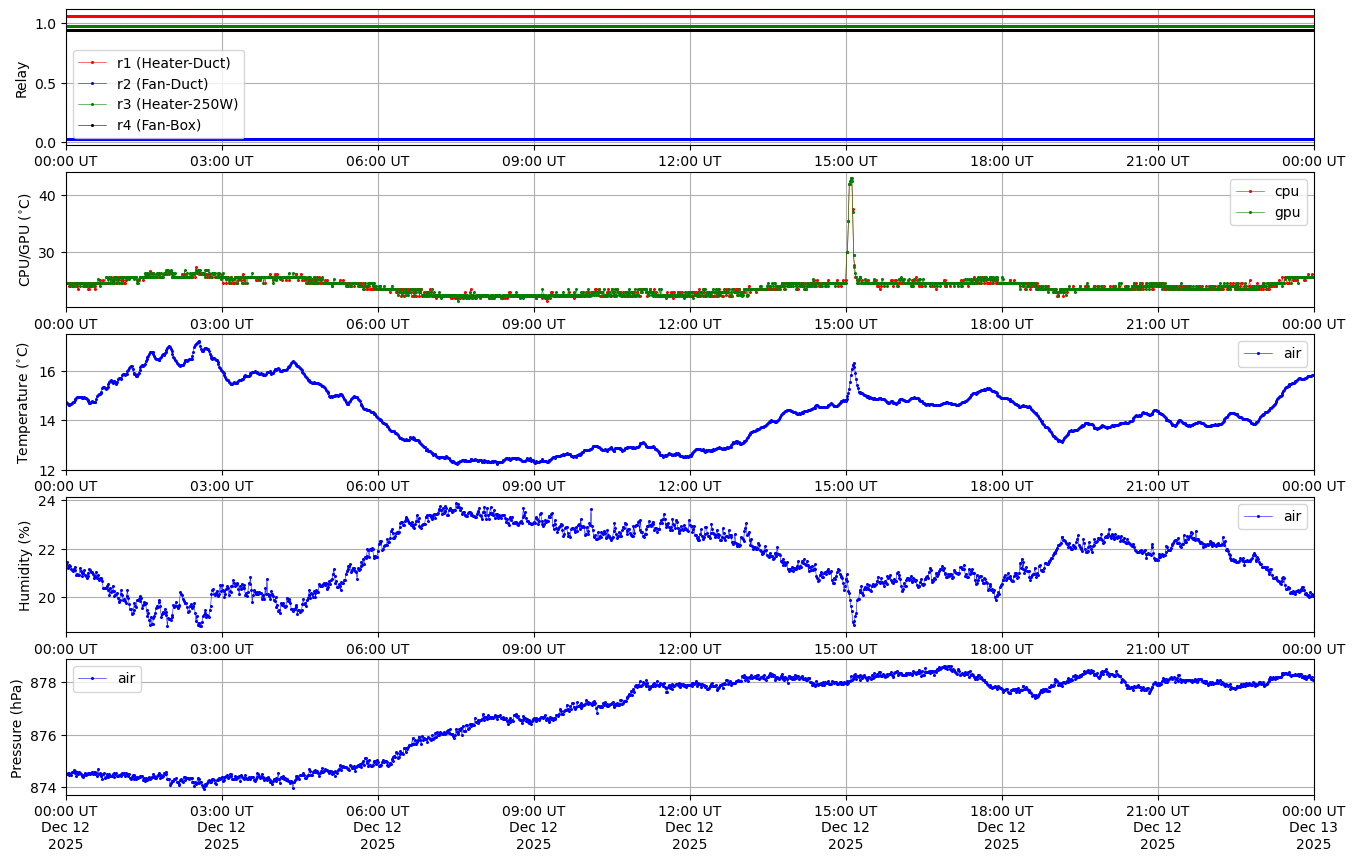Click the 12:00 UT Dec 12 bottom tick label
1355x861 pixels.
coord(689,826)
